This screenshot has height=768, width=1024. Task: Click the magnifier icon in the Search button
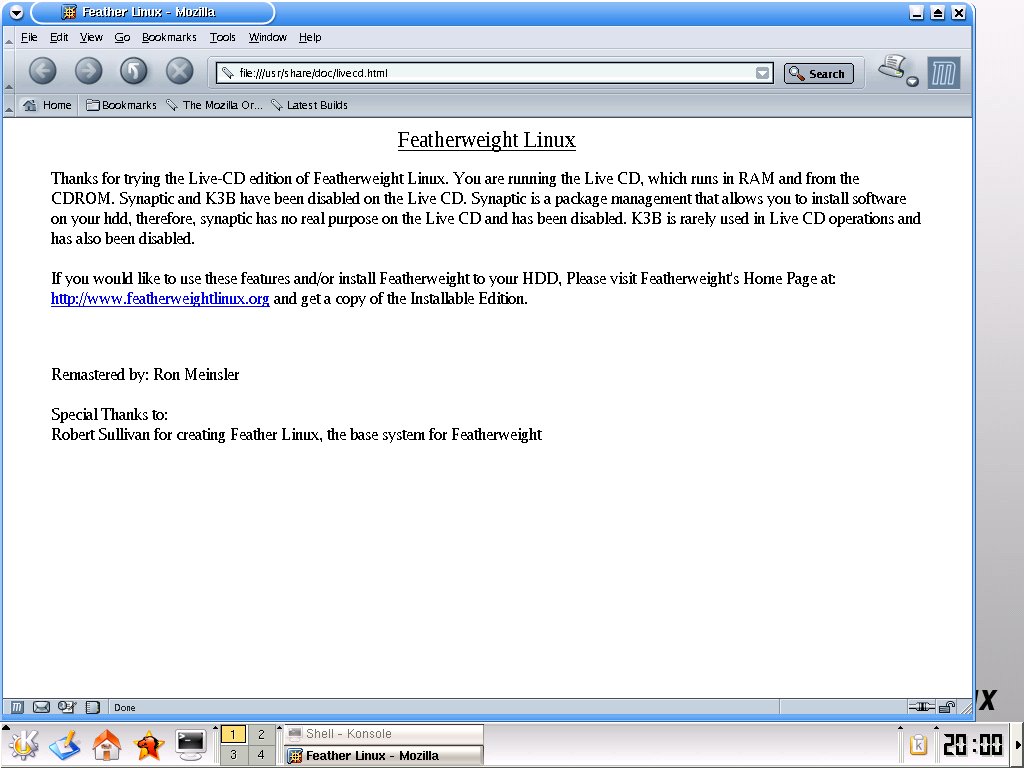tap(797, 73)
